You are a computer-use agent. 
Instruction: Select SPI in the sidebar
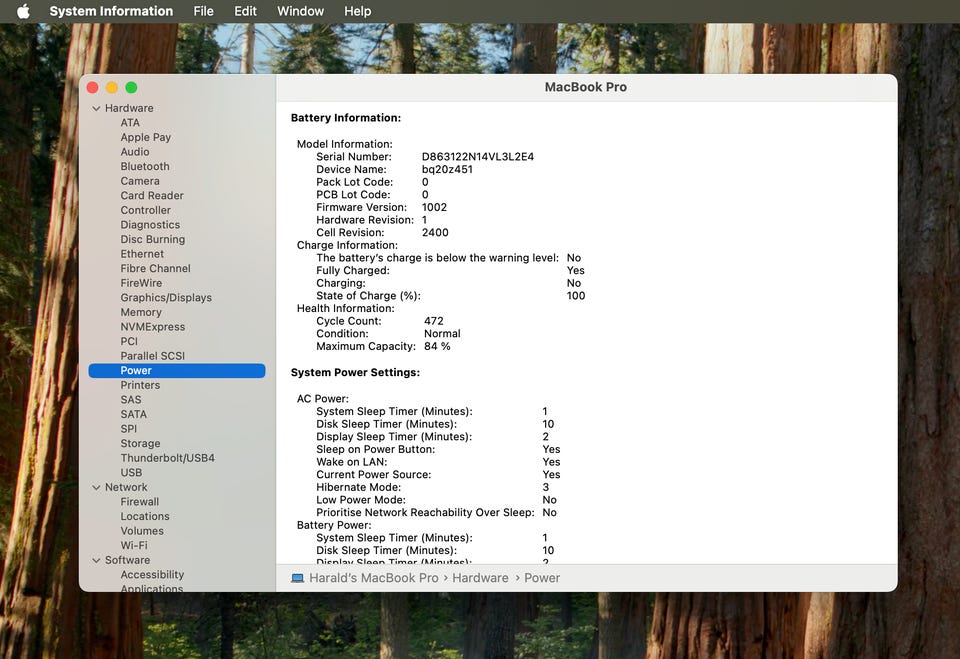tap(129, 429)
